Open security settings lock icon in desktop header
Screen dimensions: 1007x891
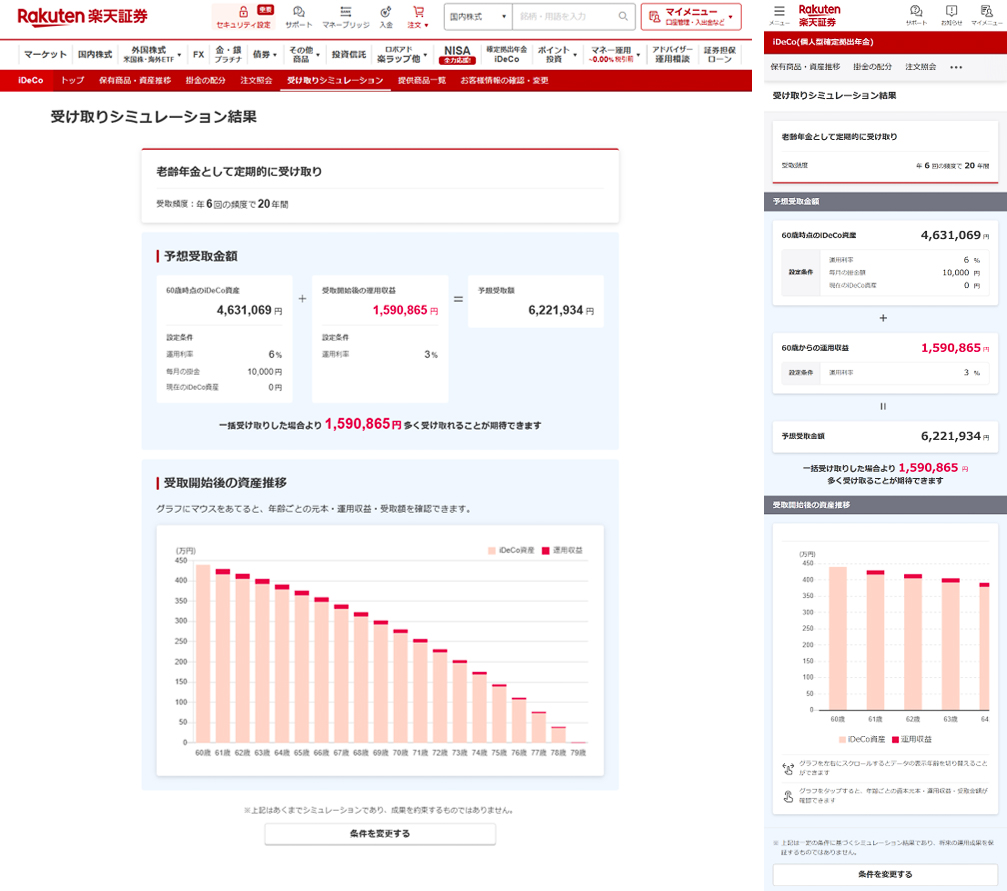coord(243,12)
